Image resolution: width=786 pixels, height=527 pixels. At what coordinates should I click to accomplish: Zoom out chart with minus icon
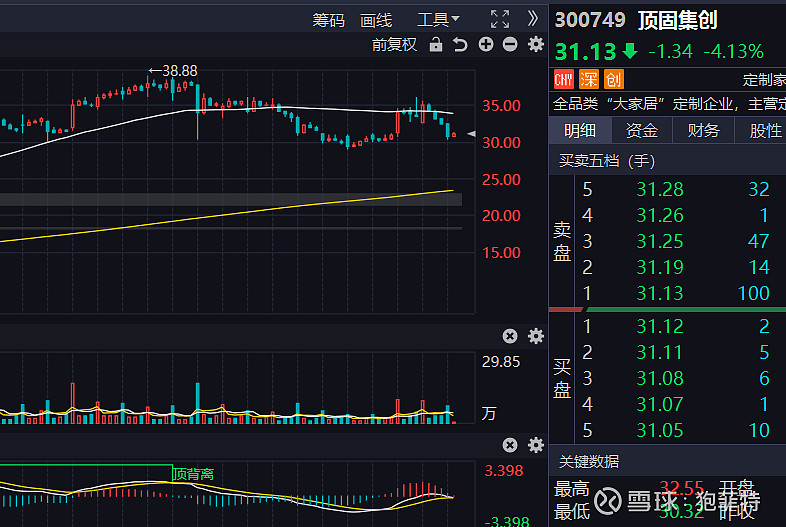[510, 44]
